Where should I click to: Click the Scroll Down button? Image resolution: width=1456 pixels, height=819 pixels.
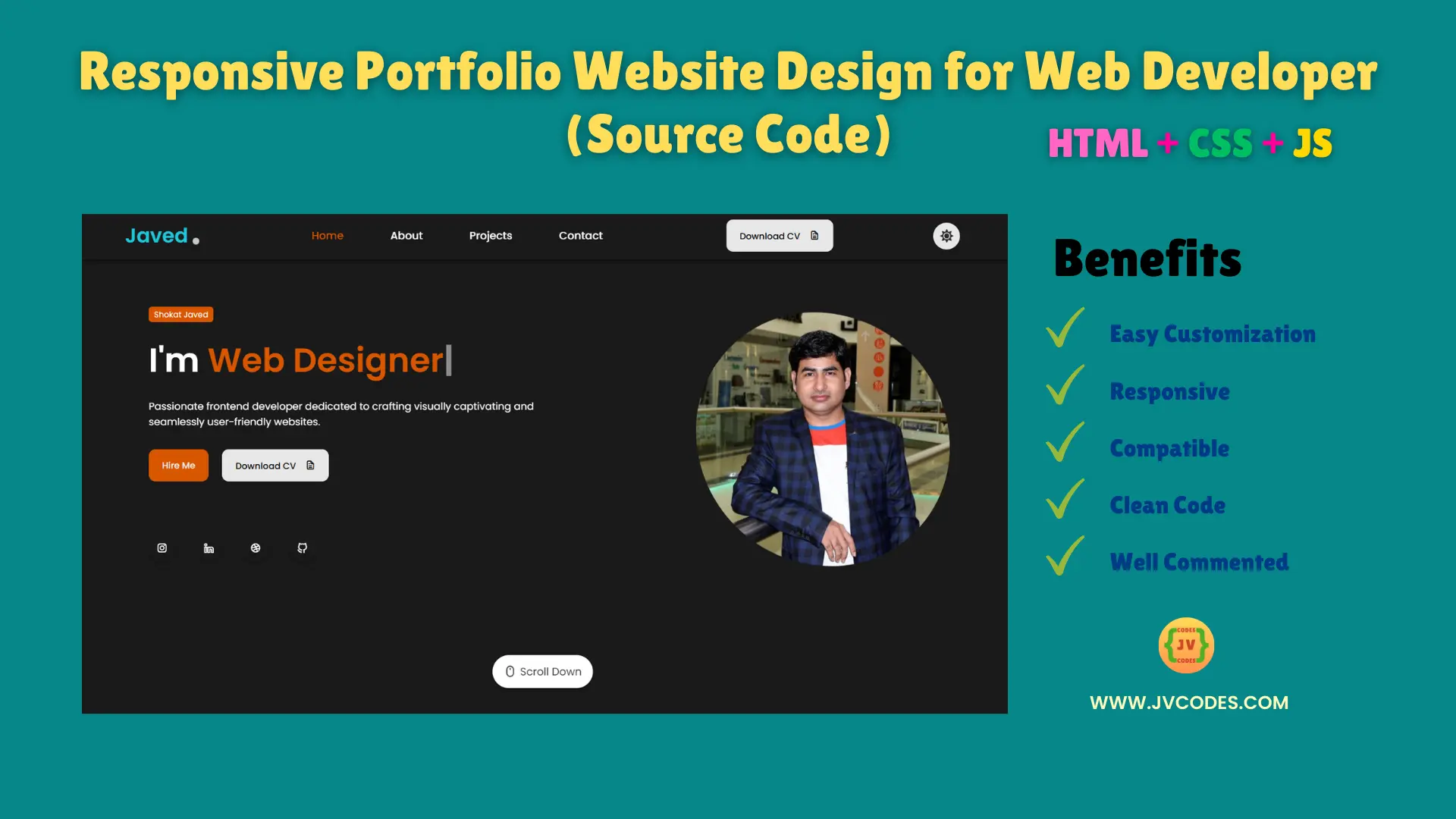(542, 671)
